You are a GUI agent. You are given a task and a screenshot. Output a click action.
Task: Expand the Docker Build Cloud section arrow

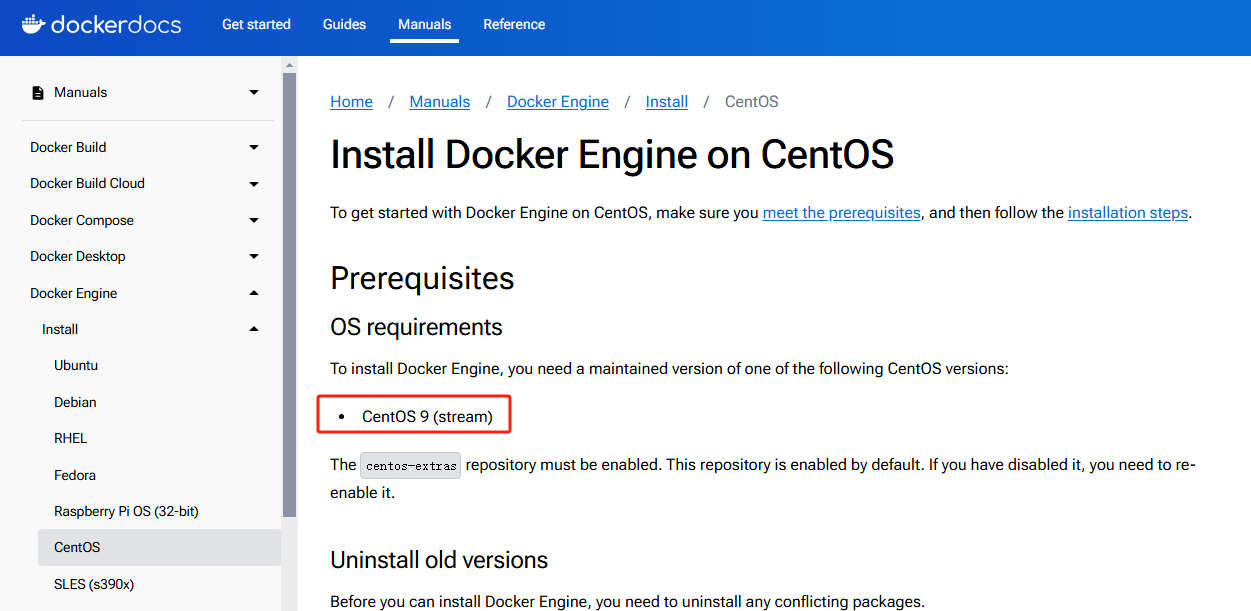(254, 184)
